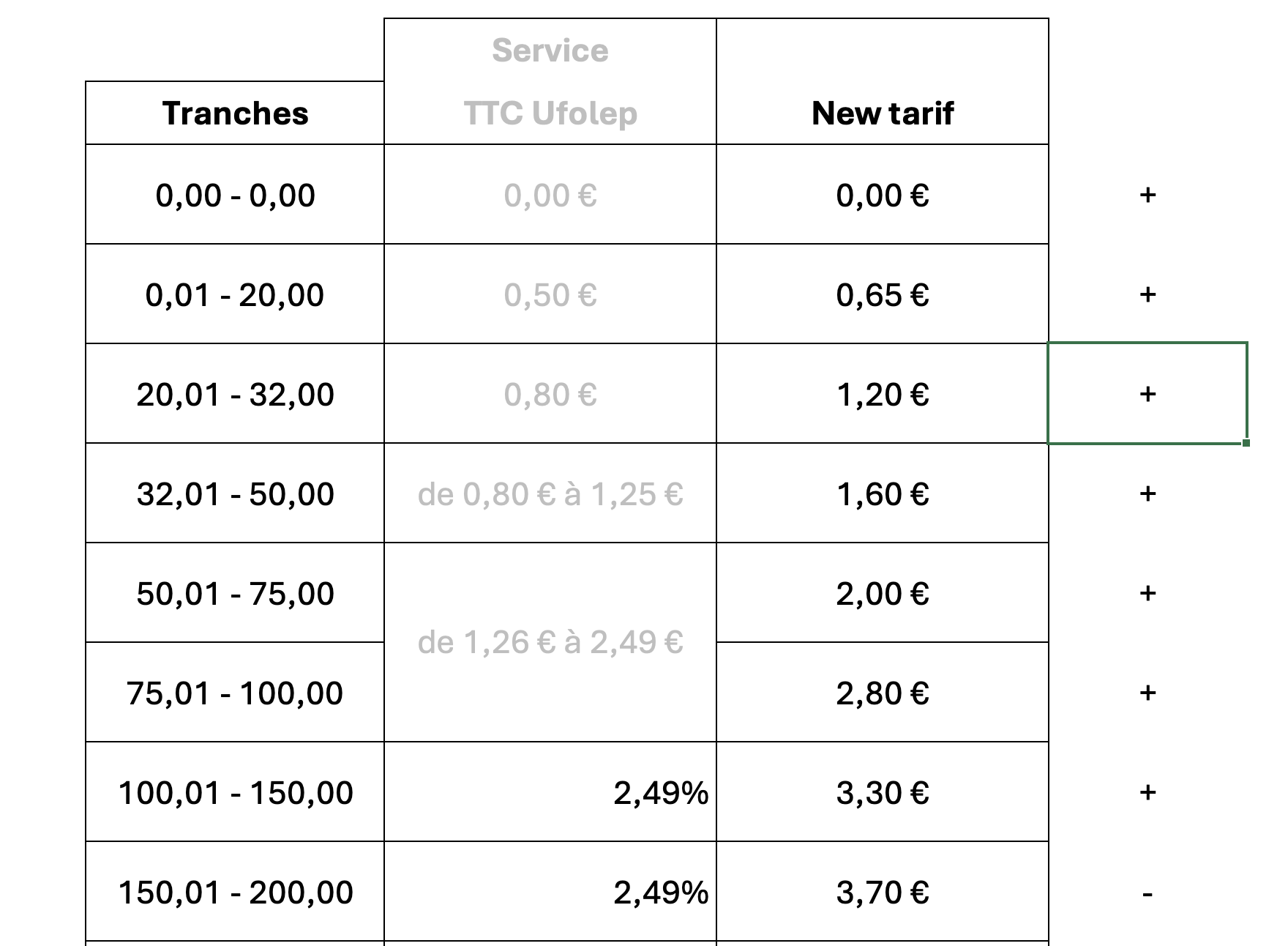This screenshot has width=1288, height=946.
Task: Click the 20,01 - 32,00 tranche cell
Action: [x=235, y=394]
